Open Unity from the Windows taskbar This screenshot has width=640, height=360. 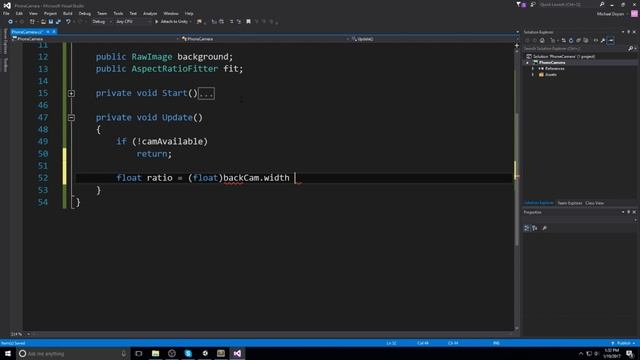[x=205, y=353]
